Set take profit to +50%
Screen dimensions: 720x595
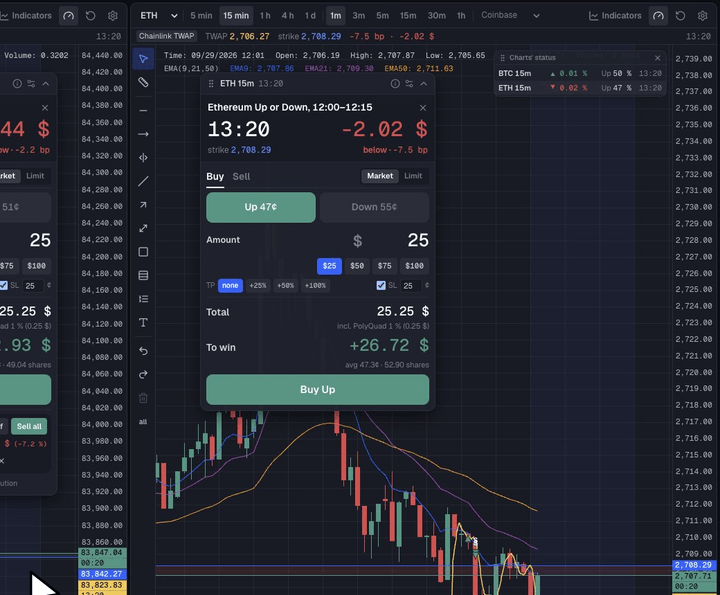tap(285, 286)
